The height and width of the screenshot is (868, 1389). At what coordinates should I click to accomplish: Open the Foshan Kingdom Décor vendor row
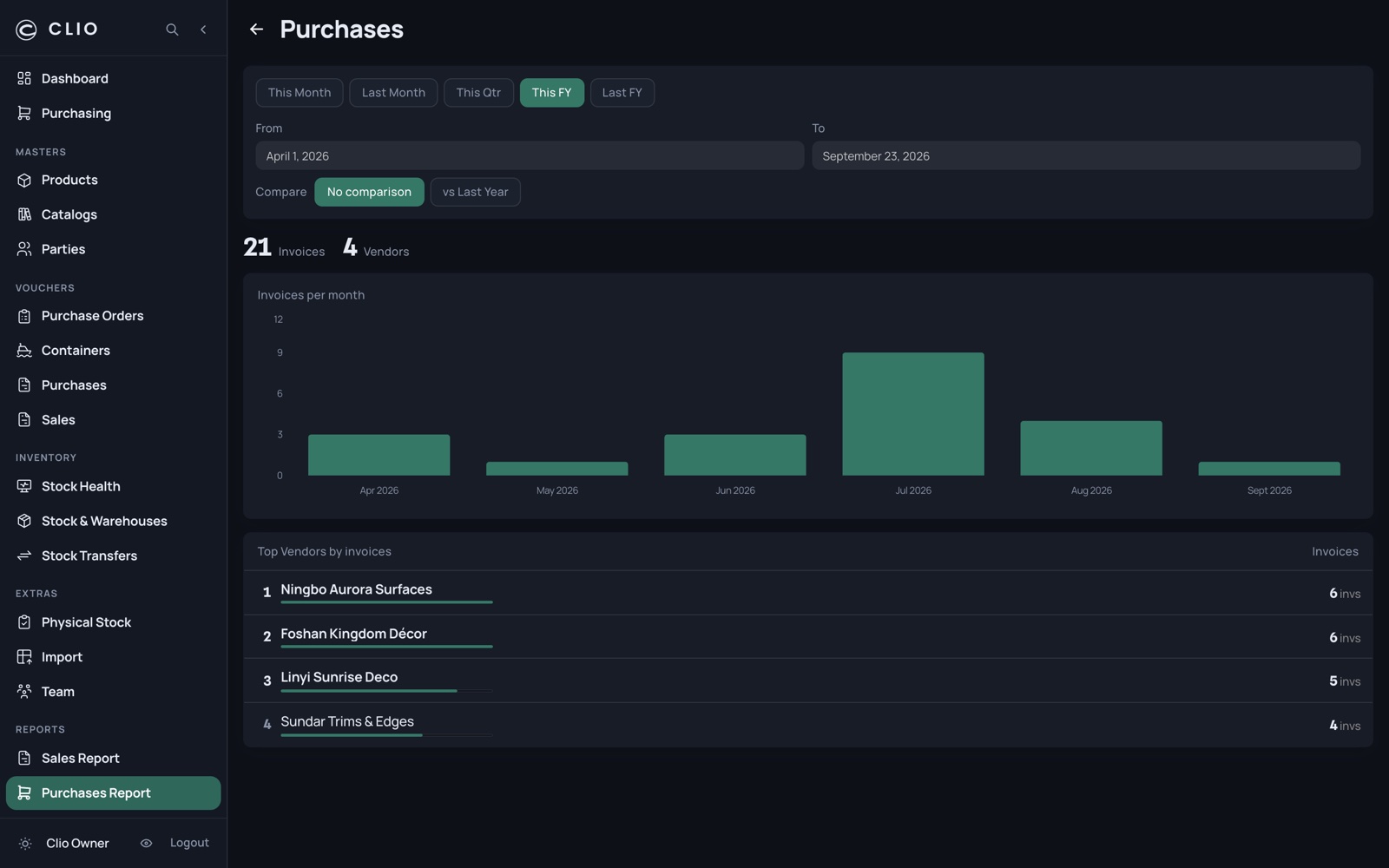[808, 637]
